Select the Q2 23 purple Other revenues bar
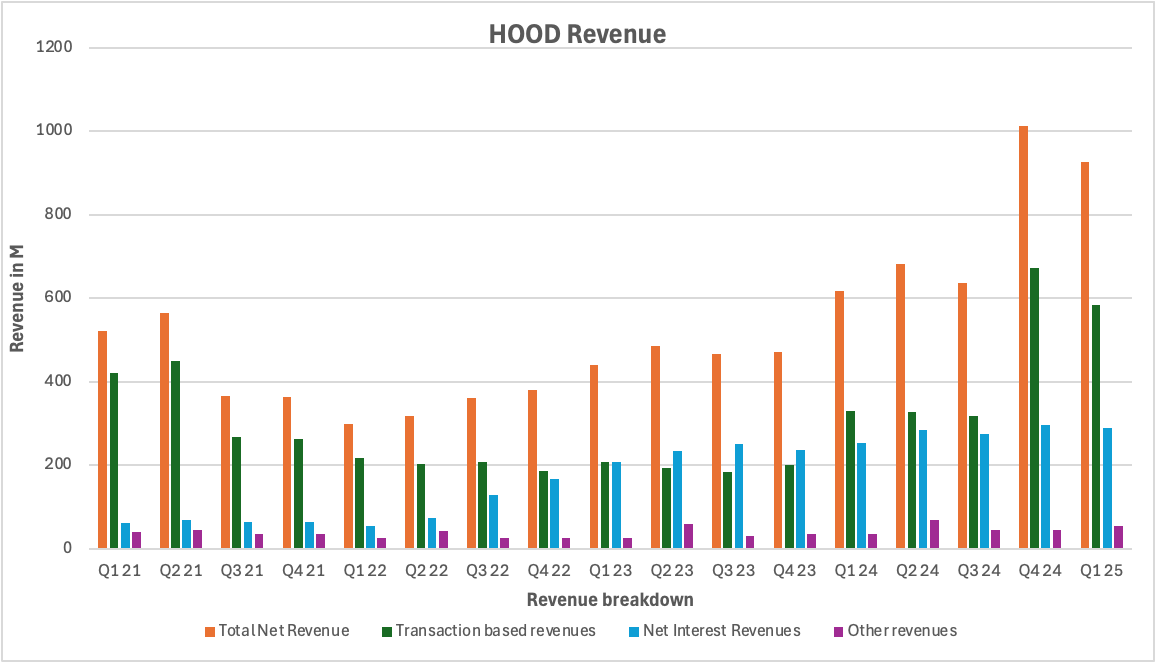The height and width of the screenshot is (662, 1156). 689,536
